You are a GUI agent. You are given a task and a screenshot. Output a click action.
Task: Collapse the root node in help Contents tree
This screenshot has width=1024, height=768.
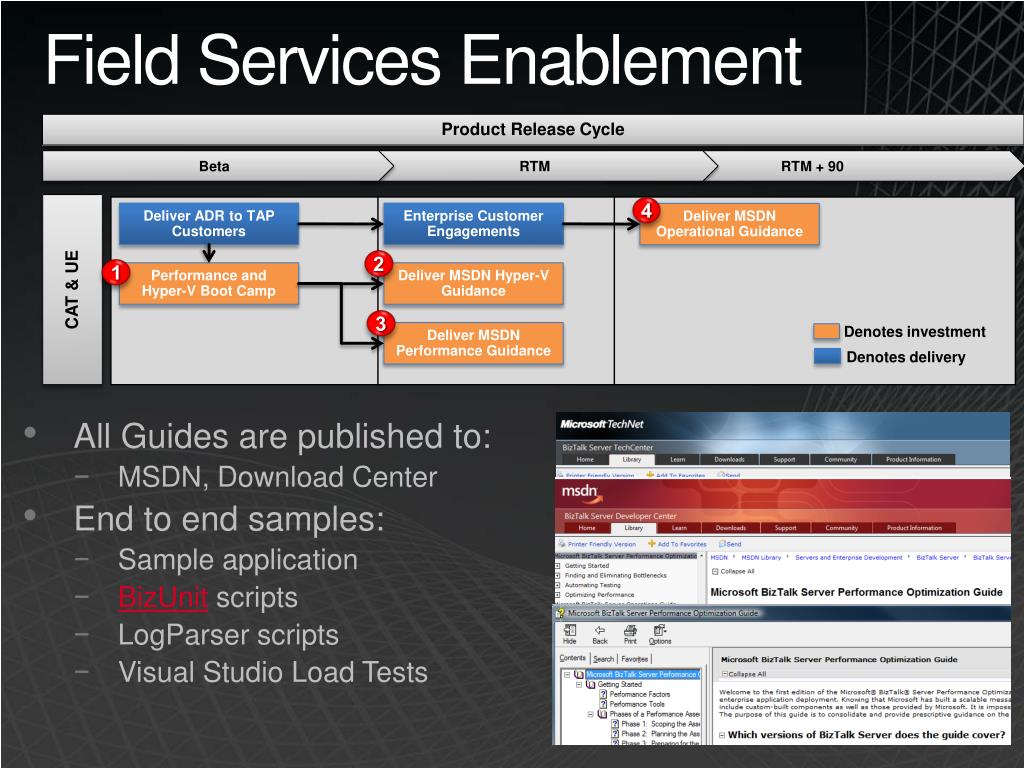[x=567, y=675]
